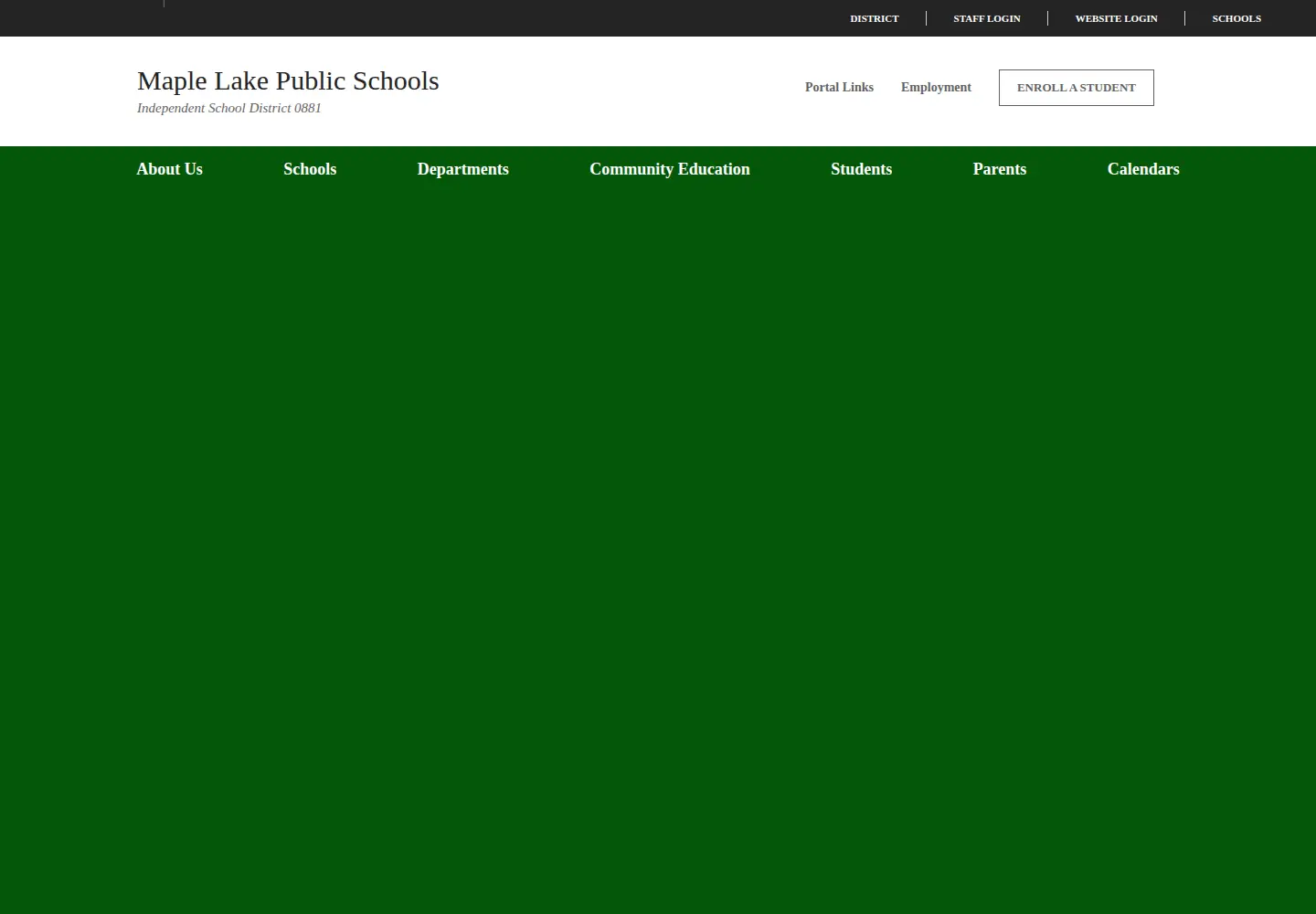The image size is (1316, 914).
Task: Open the Departments menu
Action: [462, 169]
